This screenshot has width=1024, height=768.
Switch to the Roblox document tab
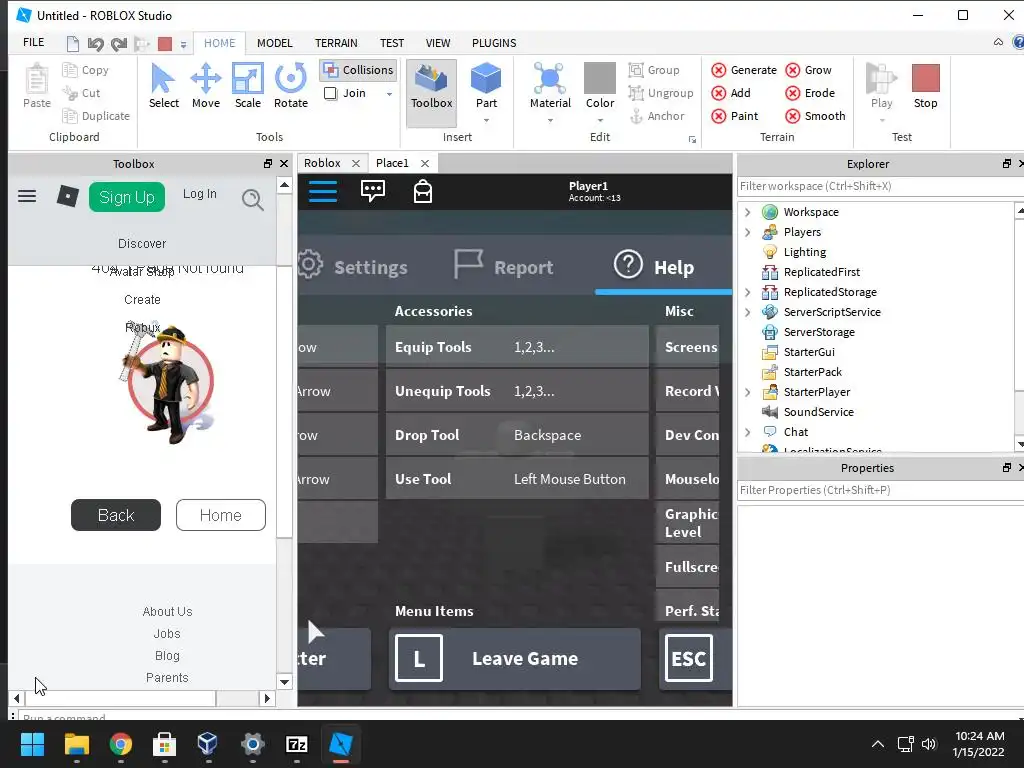323,163
